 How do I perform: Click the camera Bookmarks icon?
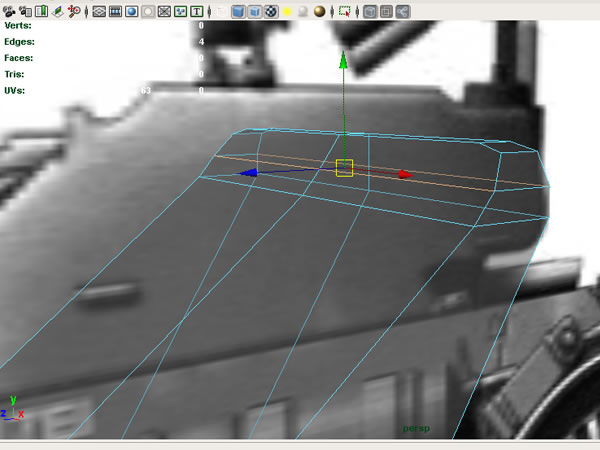pyautogui.click(x=41, y=11)
